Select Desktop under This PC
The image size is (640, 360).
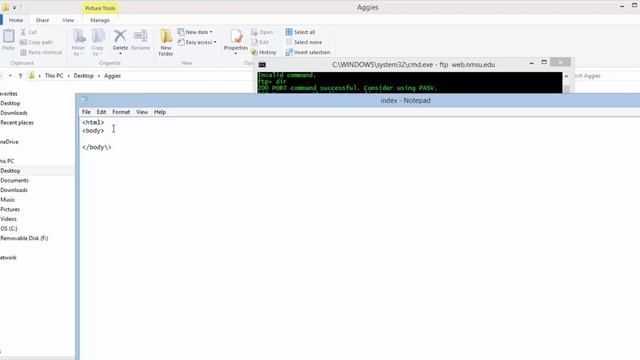point(10,171)
